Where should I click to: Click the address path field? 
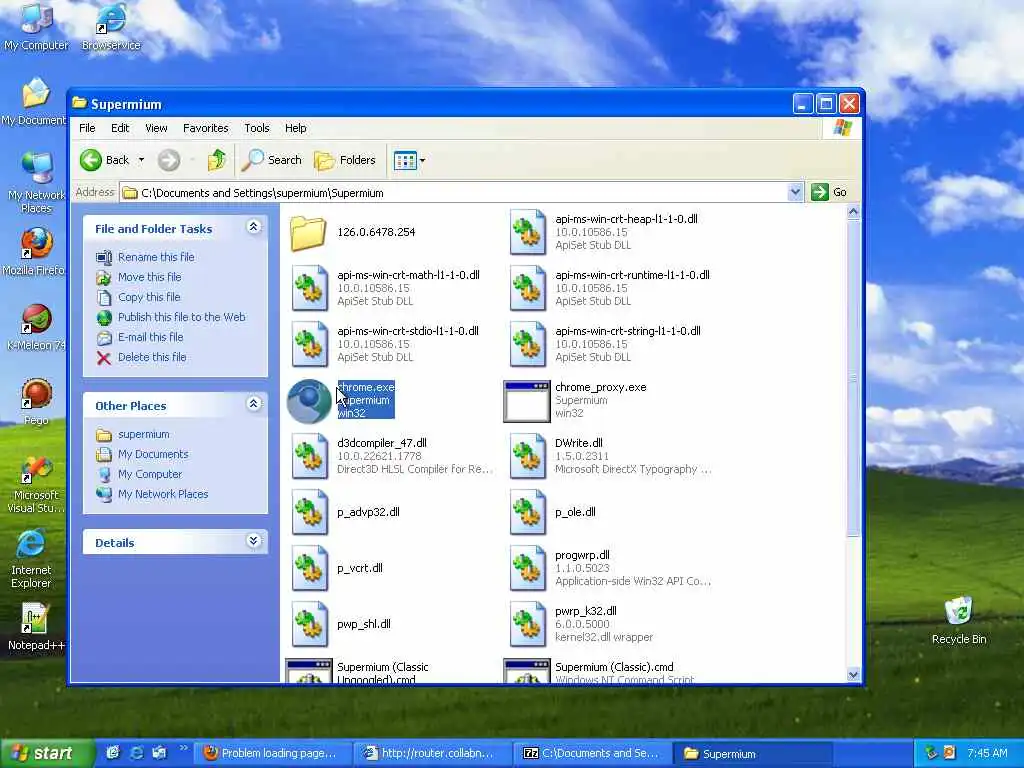[454, 193]
